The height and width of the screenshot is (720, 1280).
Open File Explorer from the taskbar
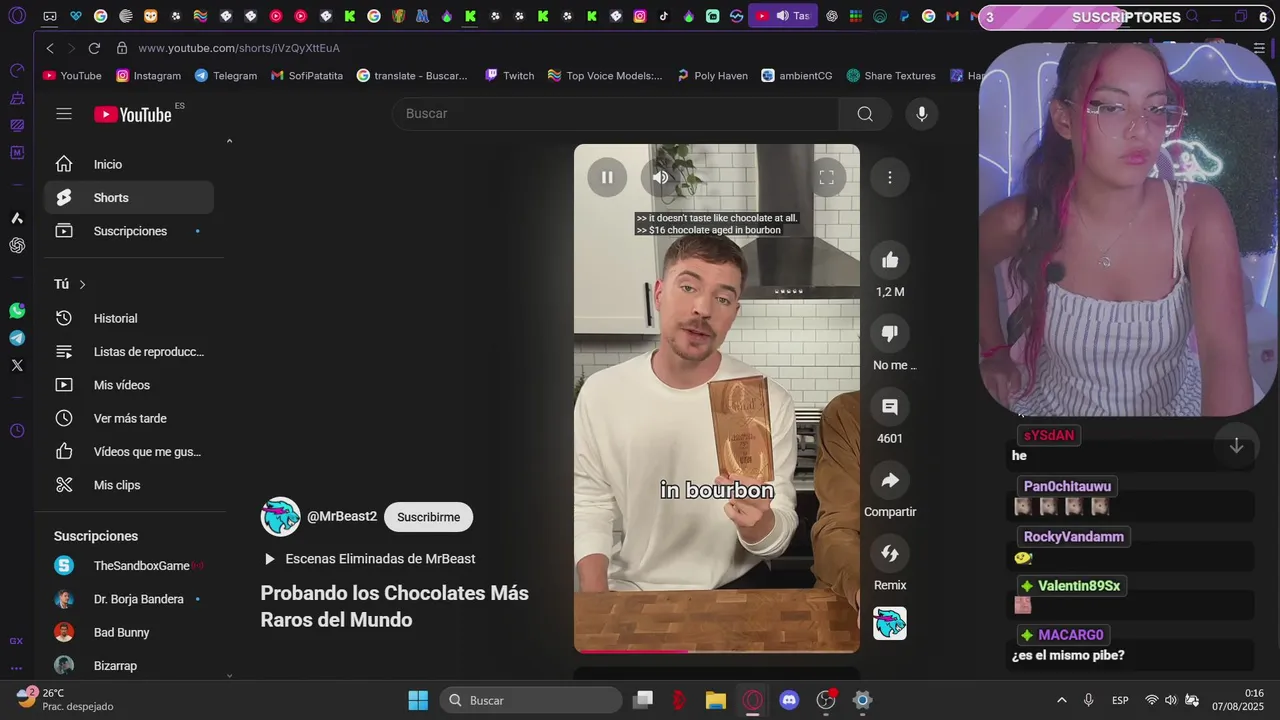tap(716, 700)
